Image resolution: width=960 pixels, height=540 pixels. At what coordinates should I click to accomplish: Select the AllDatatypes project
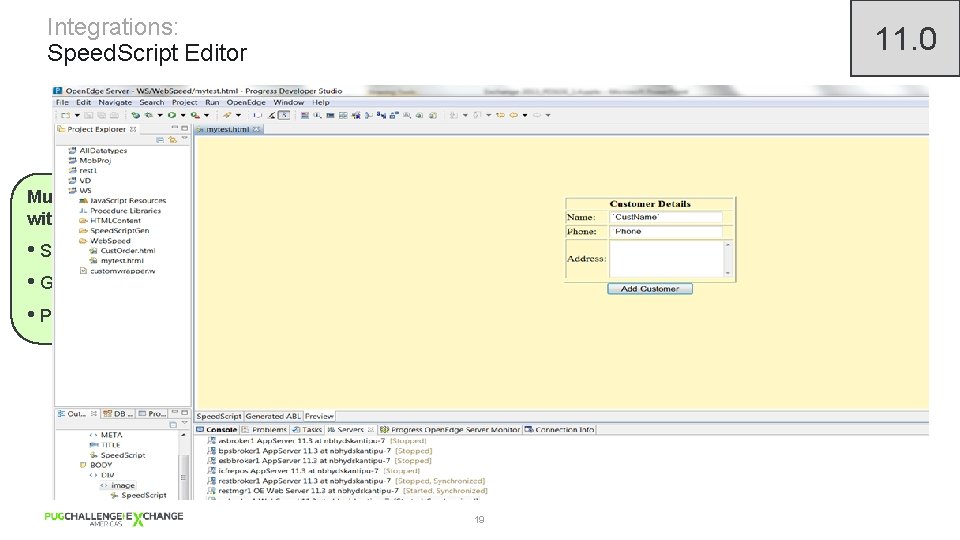[97, 151]
